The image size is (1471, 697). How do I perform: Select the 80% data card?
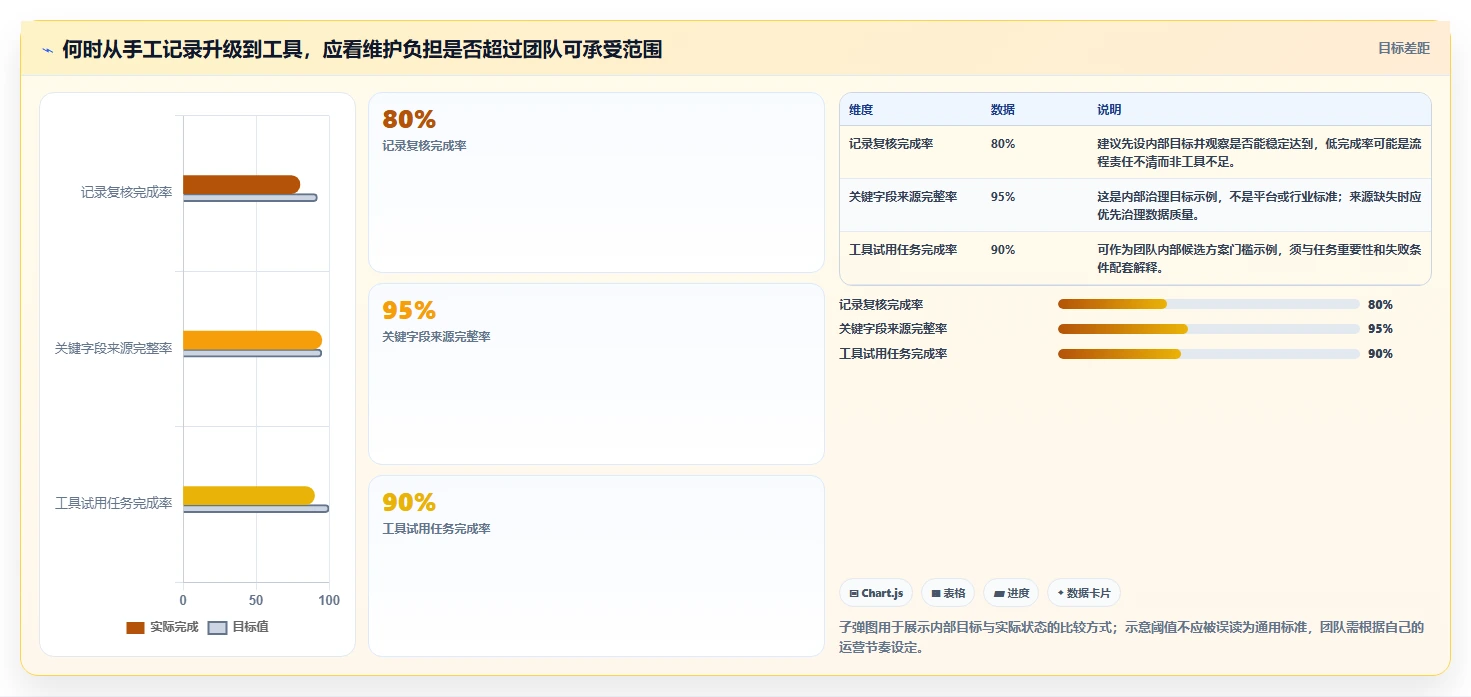pyautogui.click(x=596, y=182)
